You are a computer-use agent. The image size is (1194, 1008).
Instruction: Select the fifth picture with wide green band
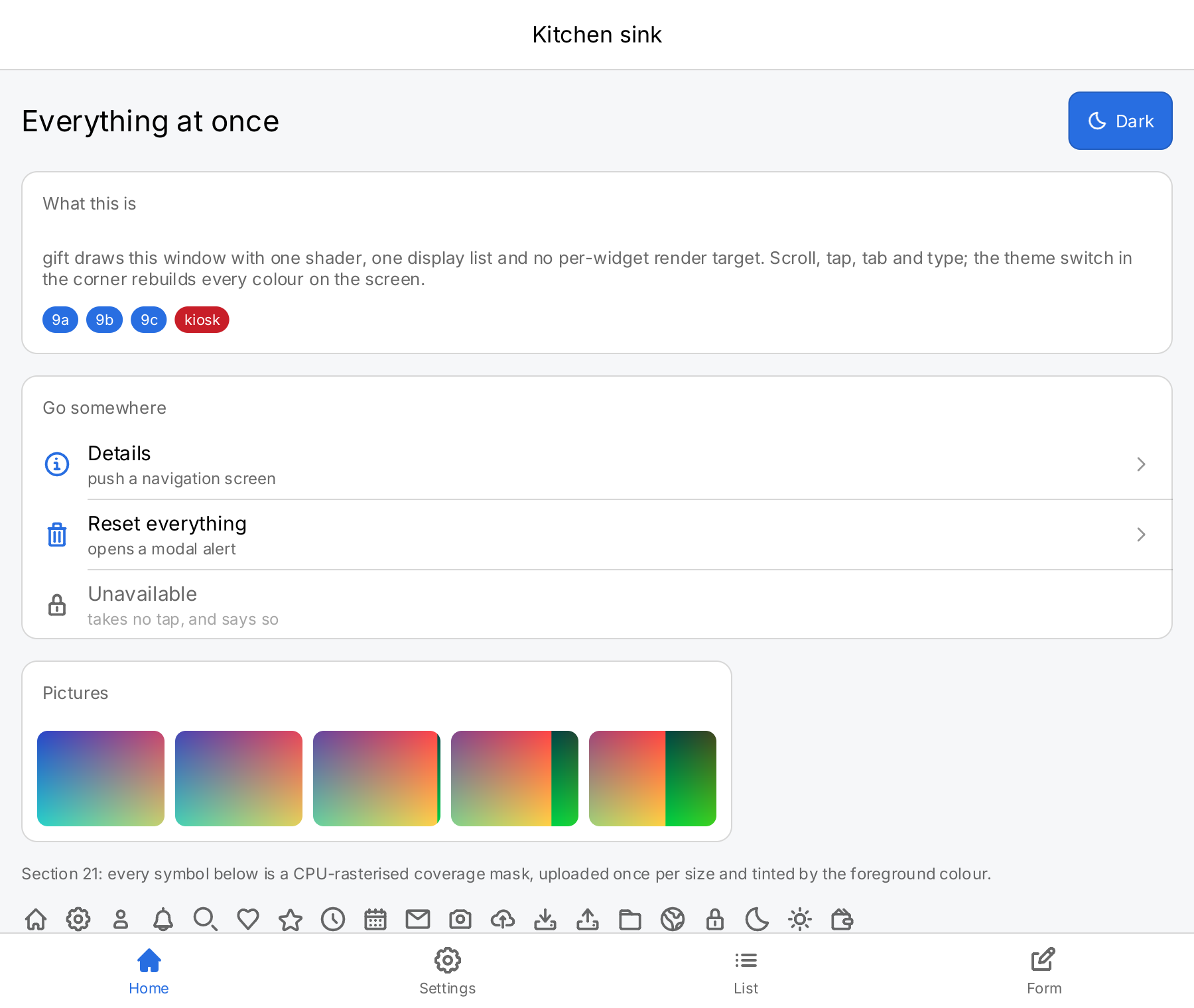coord(653,779)
